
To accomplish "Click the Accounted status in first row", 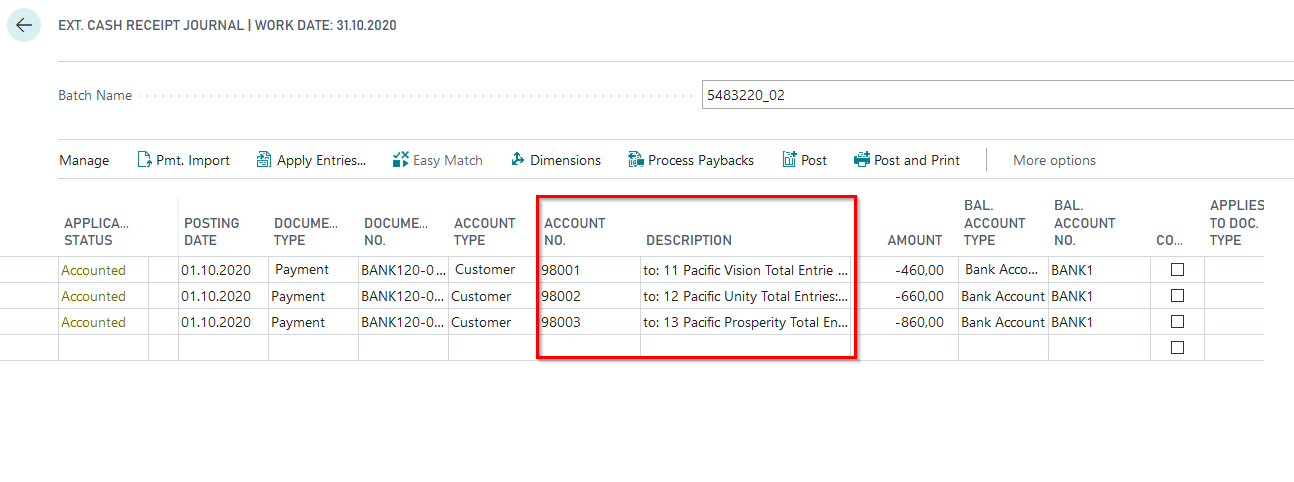I will pos(93,270).
